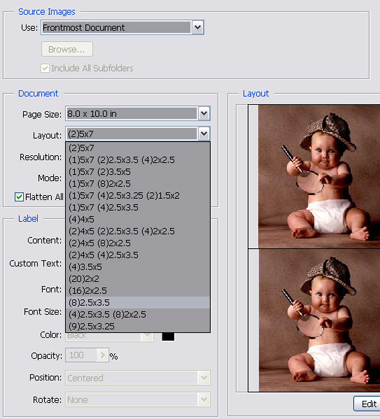The image size is (380, 419).
Task: Open the Position Centered dropdown
Action: tap(138, 378)
